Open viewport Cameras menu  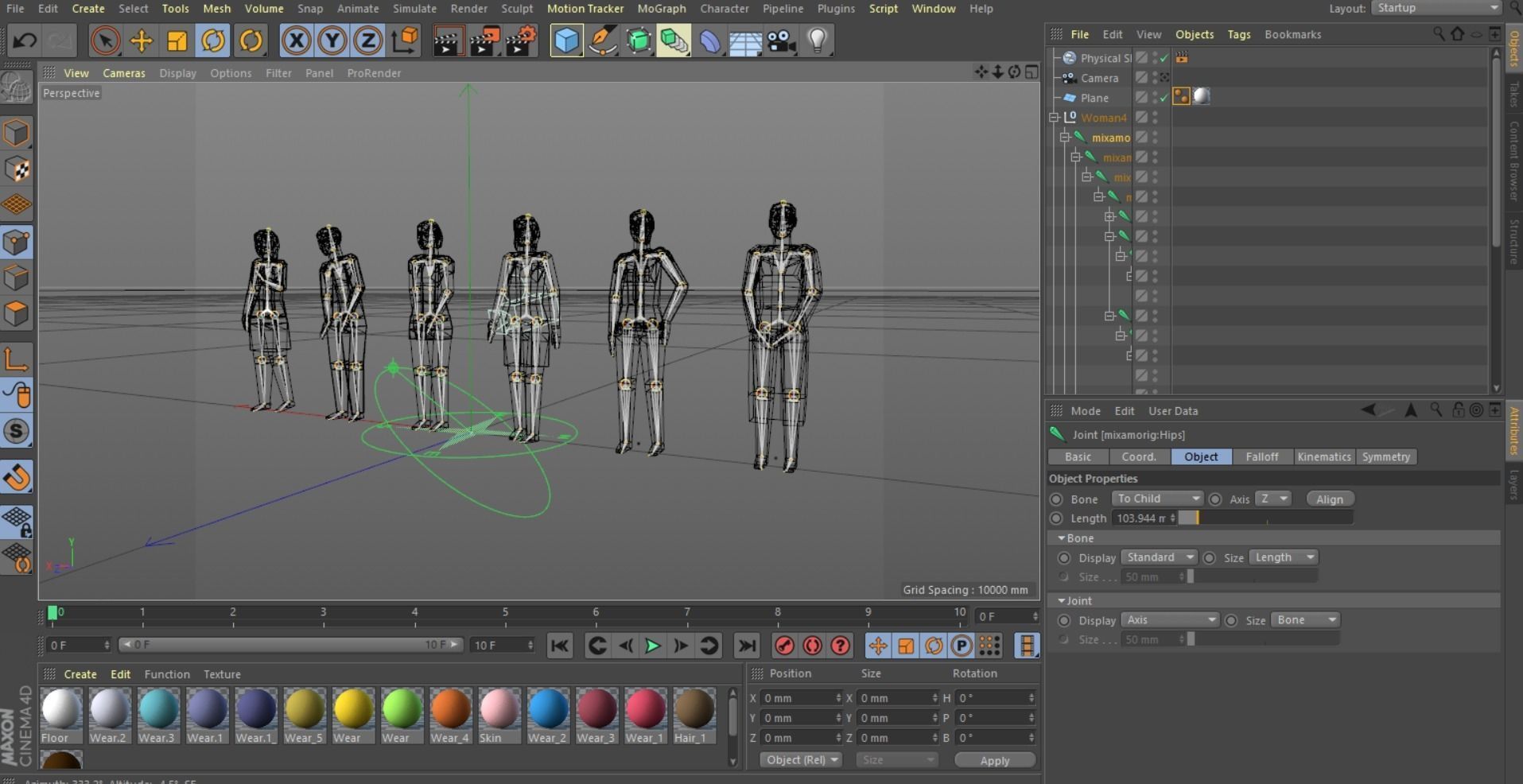pyautogui.click(x=124, y=72)
